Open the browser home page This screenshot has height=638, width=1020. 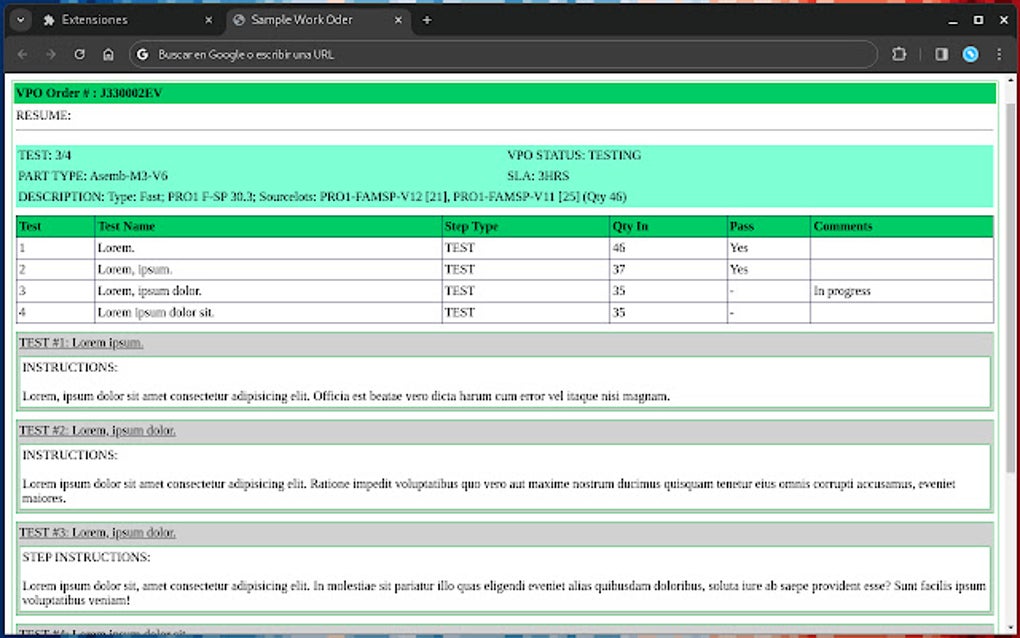[x=107, y=55]
